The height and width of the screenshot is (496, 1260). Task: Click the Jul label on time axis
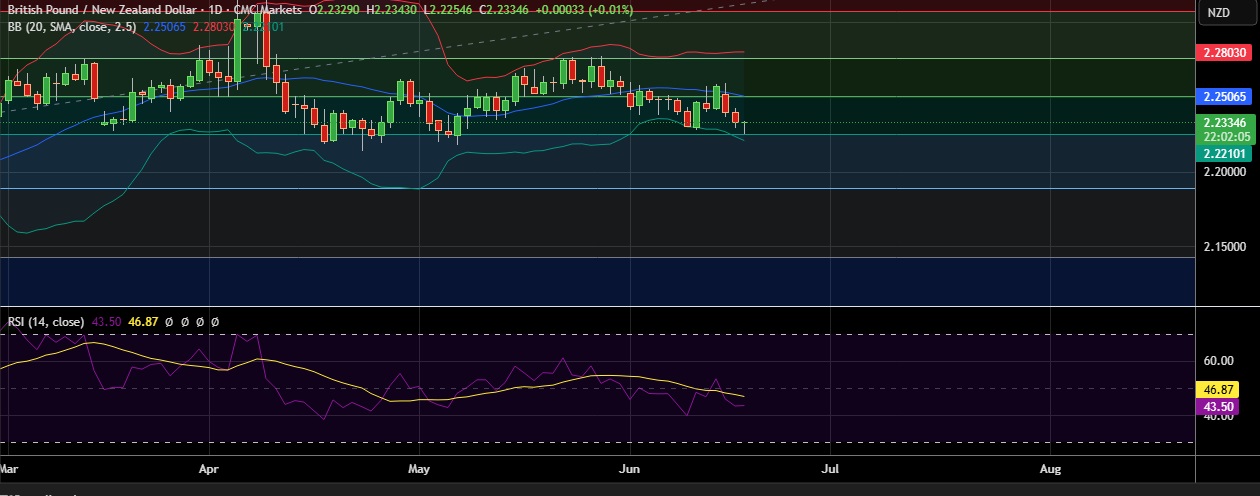829,468
